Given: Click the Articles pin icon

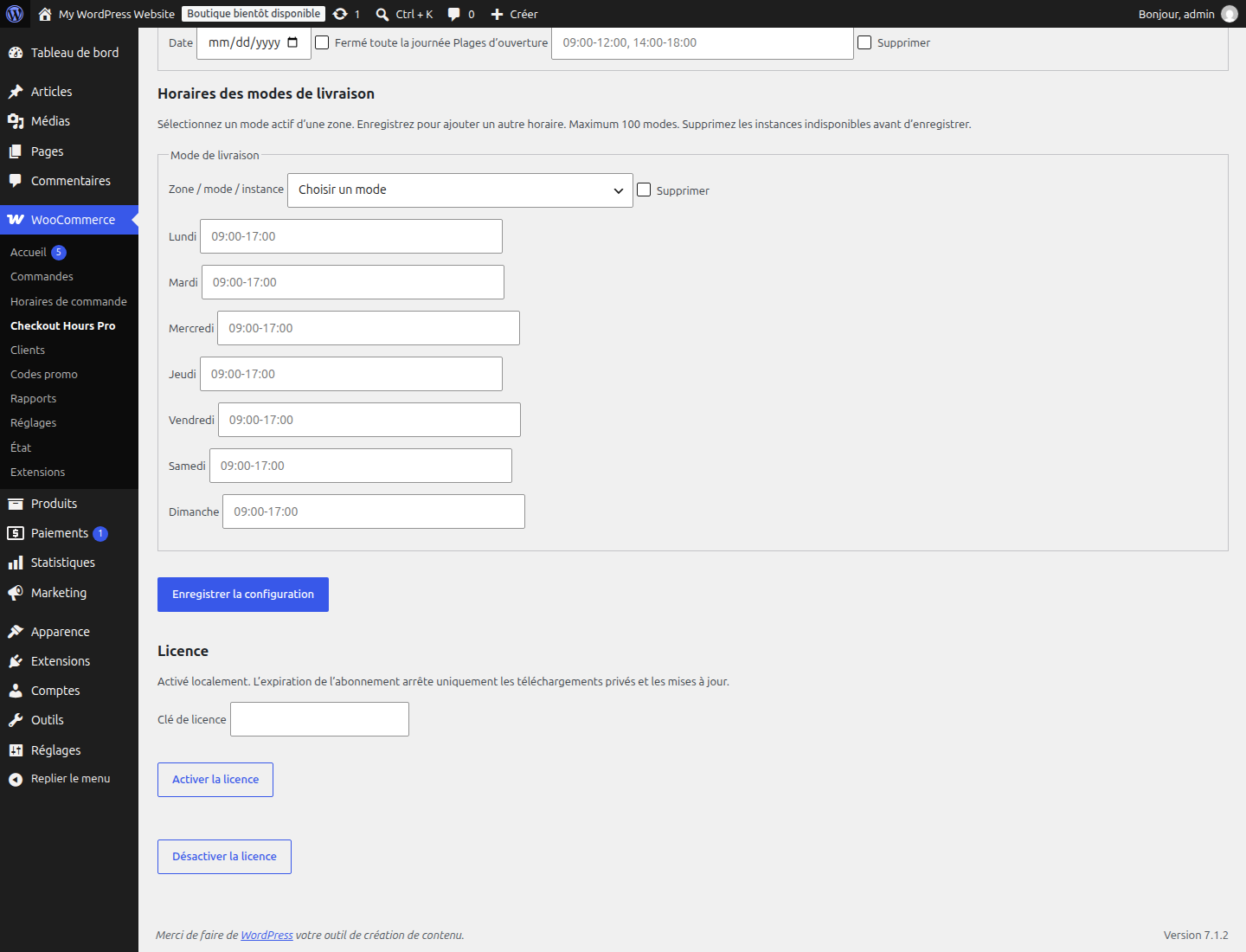Looking at the screenshot, I should point(16,92).
